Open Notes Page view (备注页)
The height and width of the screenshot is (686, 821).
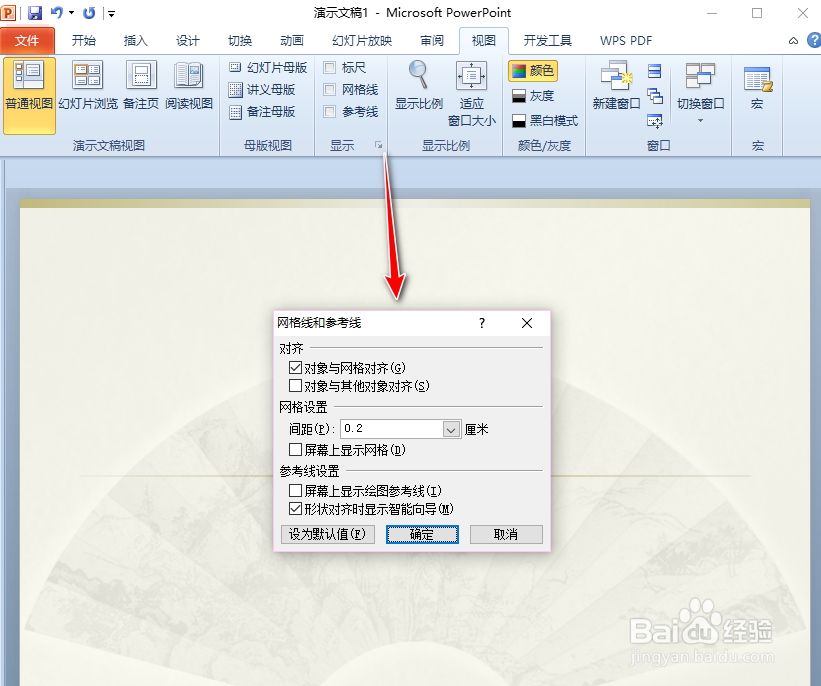tap(141, 86)
